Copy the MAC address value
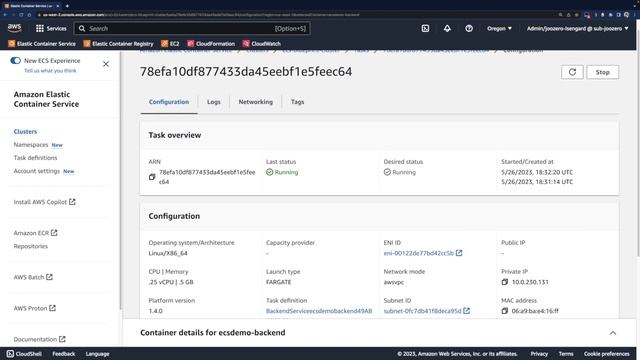 click(505, 311)
